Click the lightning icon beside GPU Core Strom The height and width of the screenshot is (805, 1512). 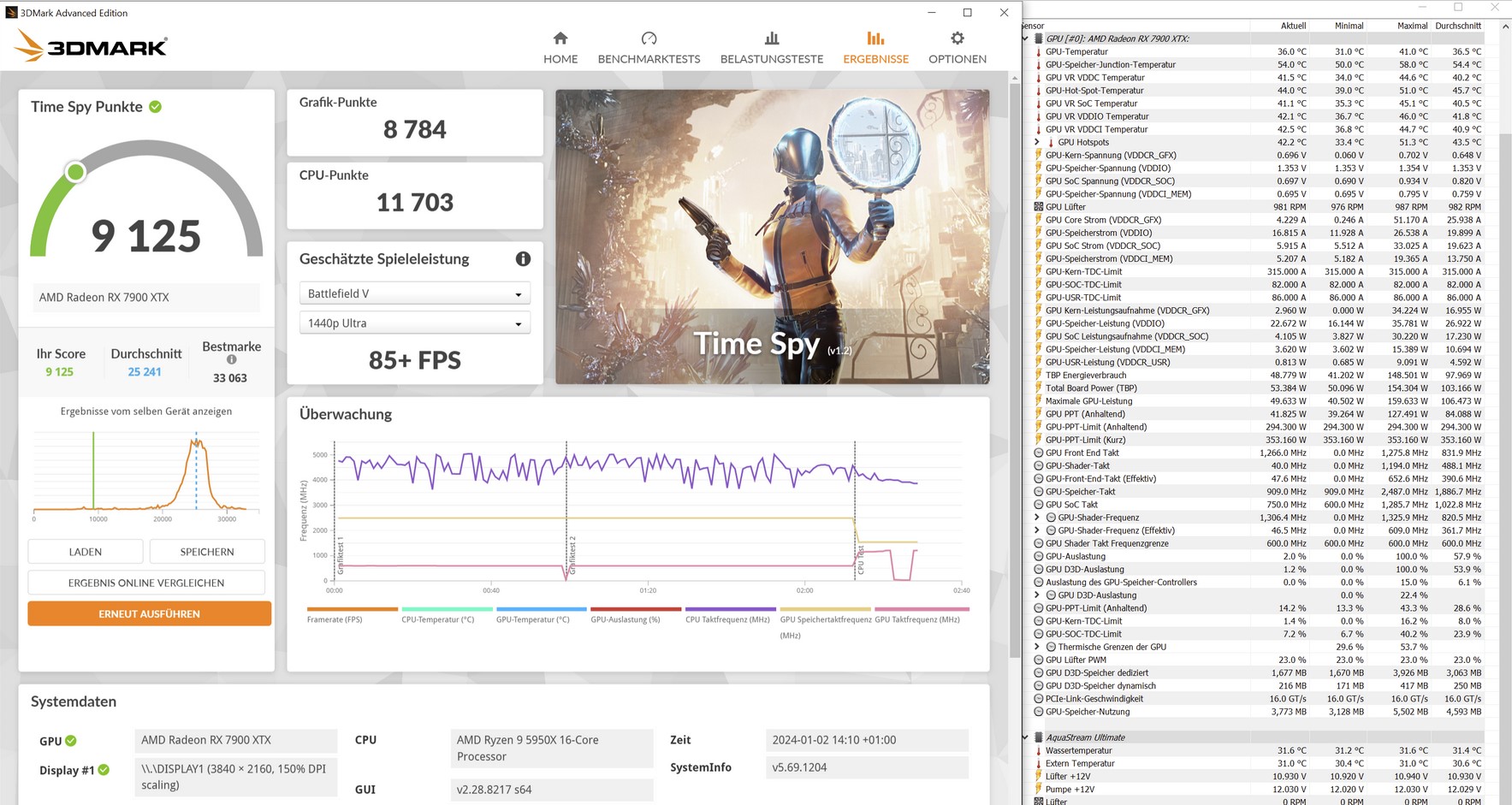tap(1039, 220)
